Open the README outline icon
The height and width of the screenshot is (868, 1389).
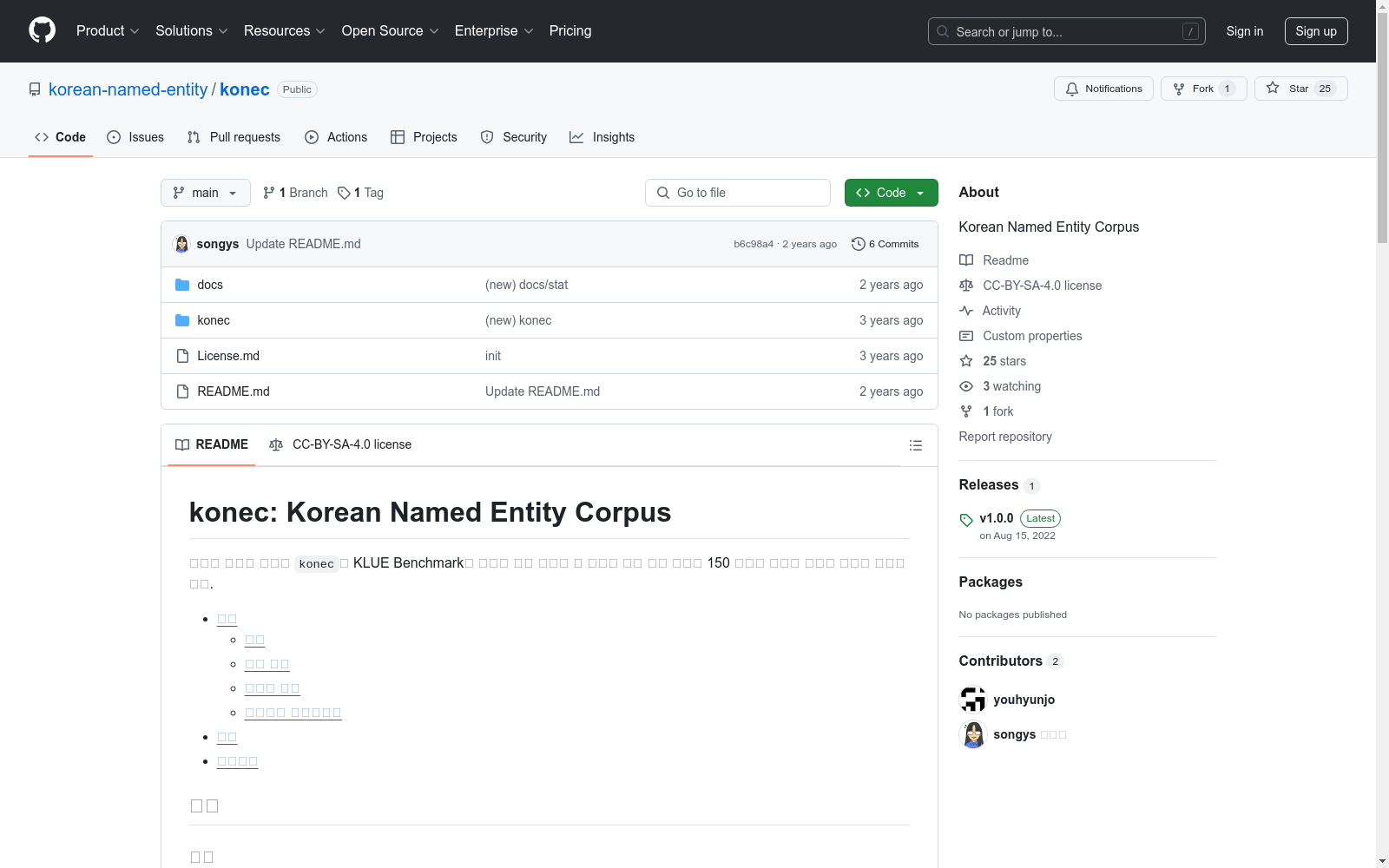(916, 445)
